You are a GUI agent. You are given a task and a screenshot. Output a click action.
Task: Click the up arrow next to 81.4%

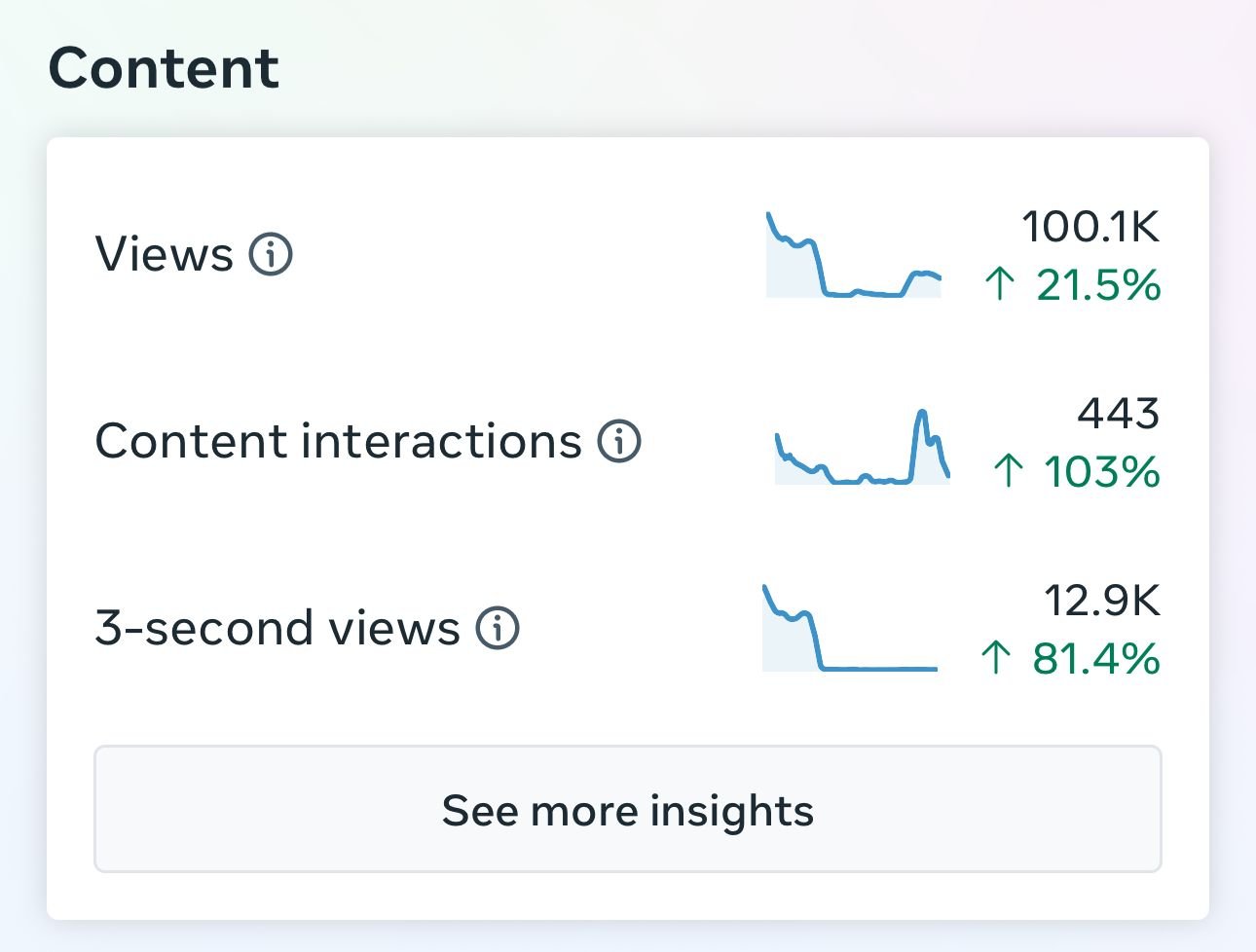pyautogui.click(x=996, y=659)
